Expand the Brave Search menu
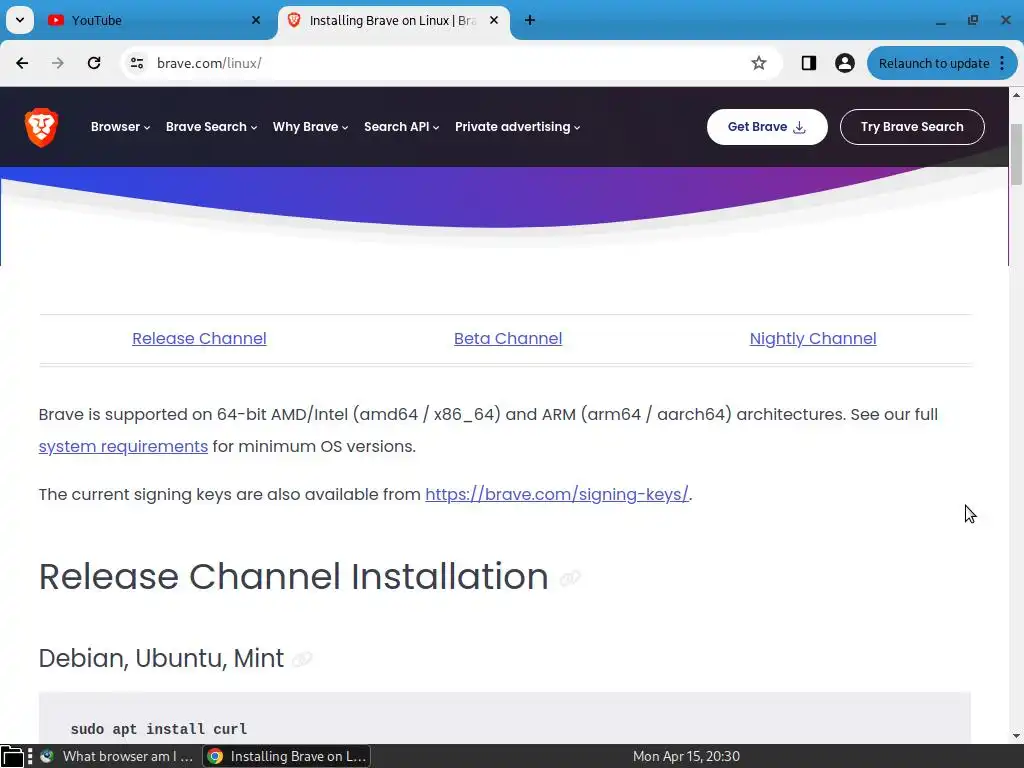This screenshot has height=768, width=1024. (212, 127)
